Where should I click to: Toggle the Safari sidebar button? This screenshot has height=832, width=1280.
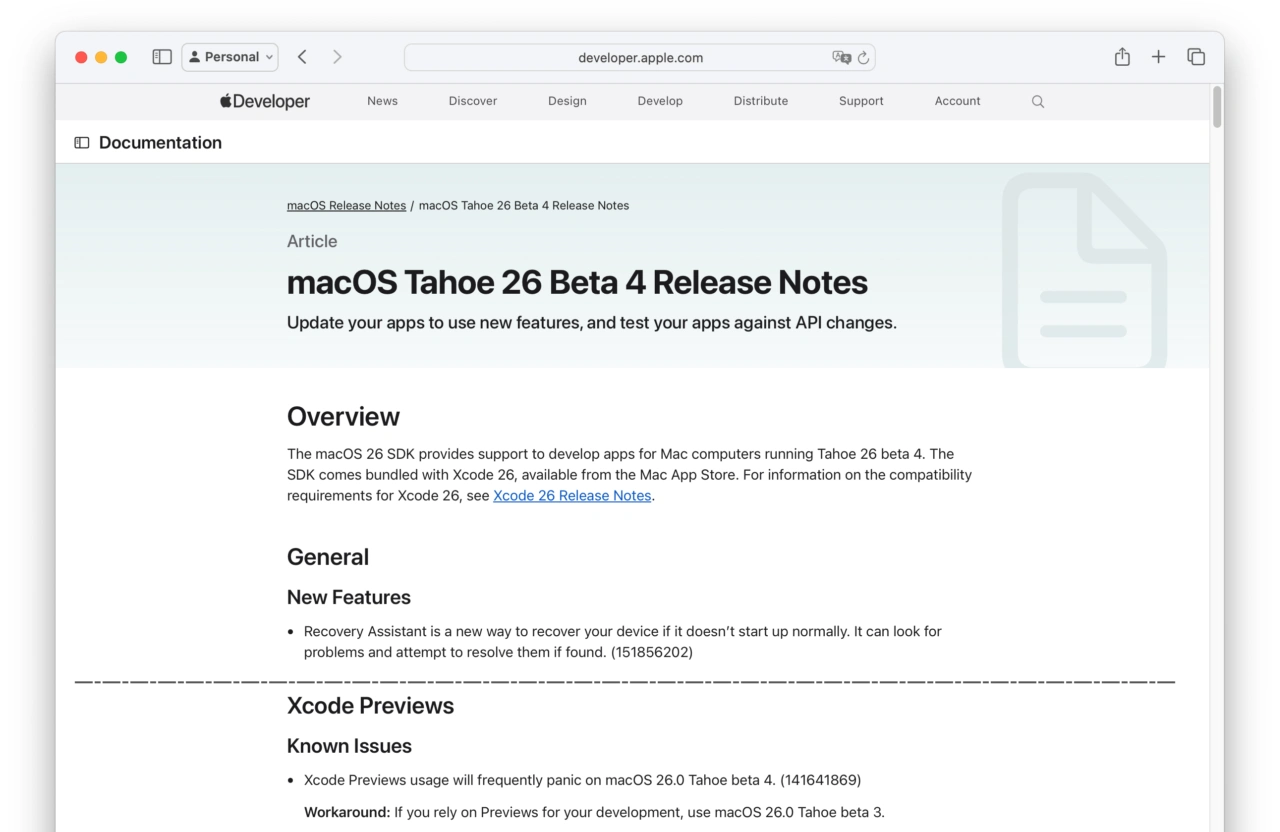click(x=162, y=57)
